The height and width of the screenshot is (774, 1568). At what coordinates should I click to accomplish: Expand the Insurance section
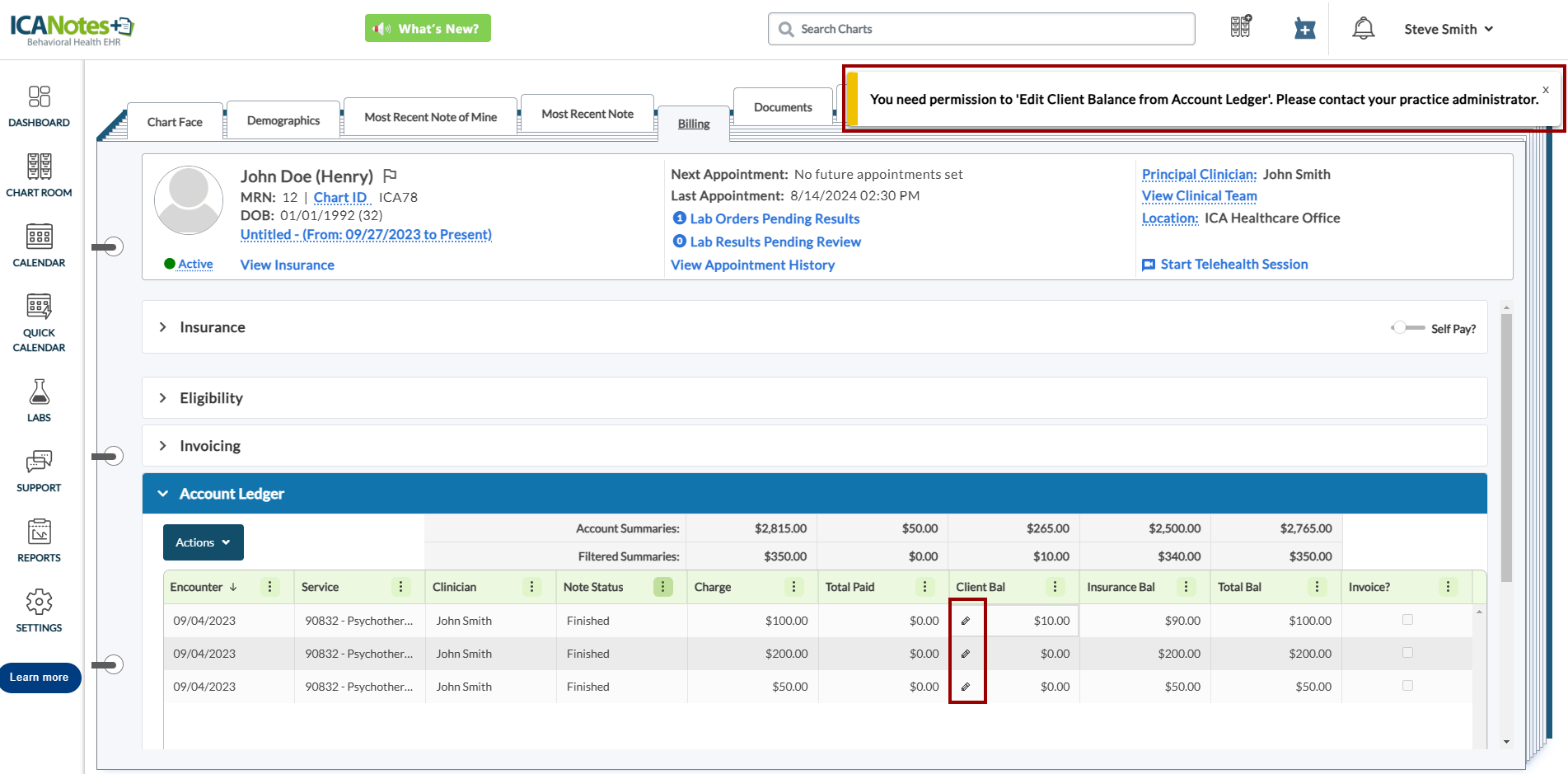coord(163,327)
